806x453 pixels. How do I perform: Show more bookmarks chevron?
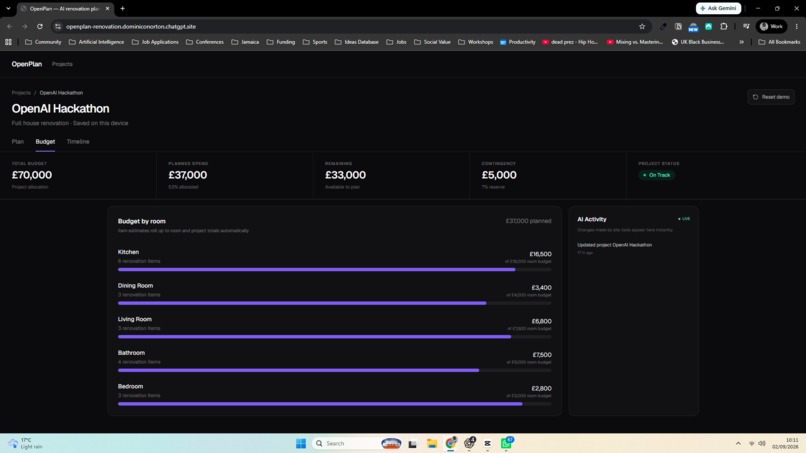pyautogui.click(x=741, y=42)
